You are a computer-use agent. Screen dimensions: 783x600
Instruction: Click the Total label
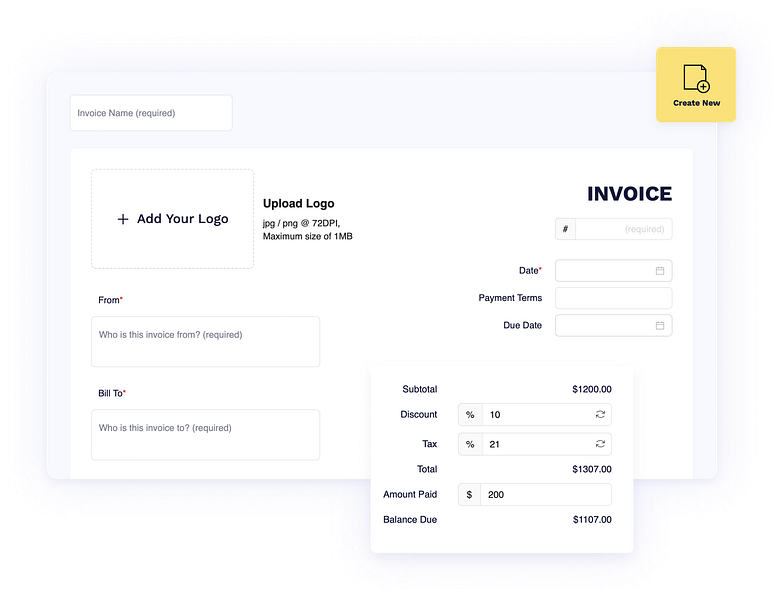[x=427, y=469]
